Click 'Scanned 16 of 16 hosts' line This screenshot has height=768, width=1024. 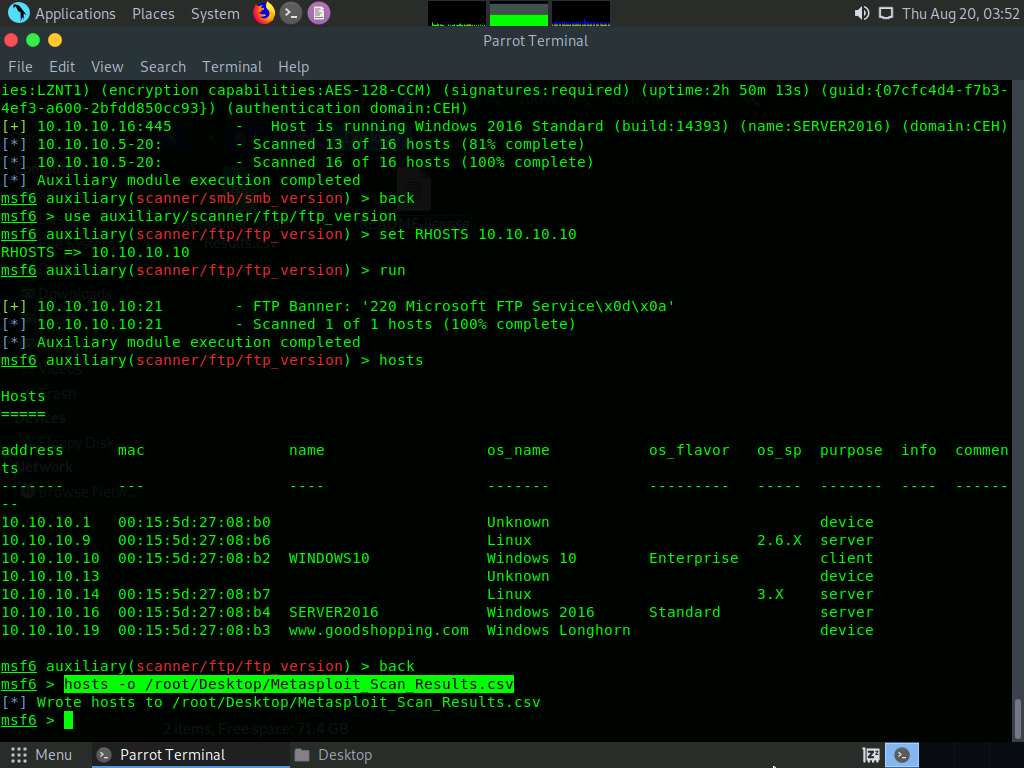click(x=297, y=162)
